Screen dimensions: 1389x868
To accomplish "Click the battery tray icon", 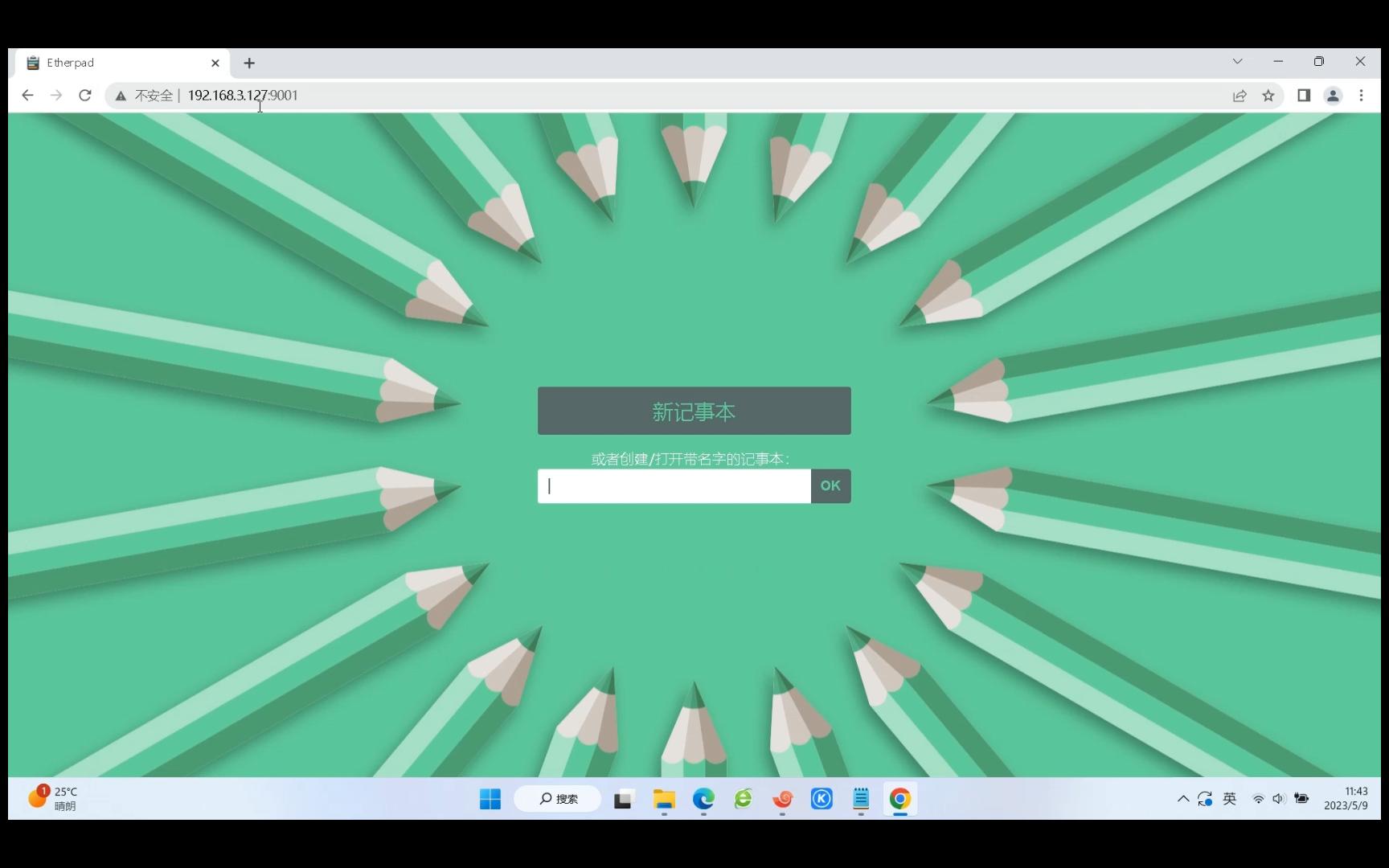I will [1301, 799].
